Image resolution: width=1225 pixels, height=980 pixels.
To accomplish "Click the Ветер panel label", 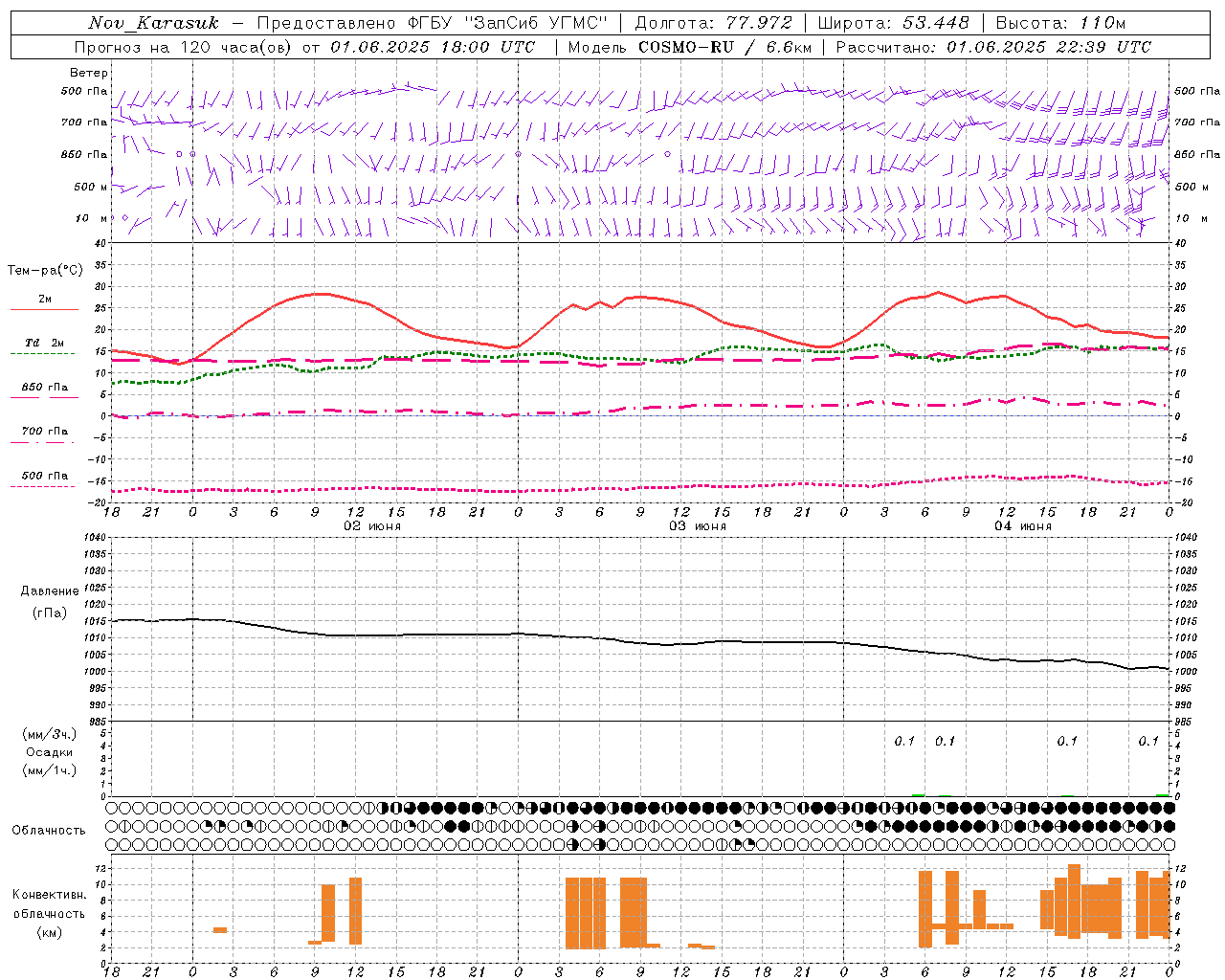I will click(89, 73).
